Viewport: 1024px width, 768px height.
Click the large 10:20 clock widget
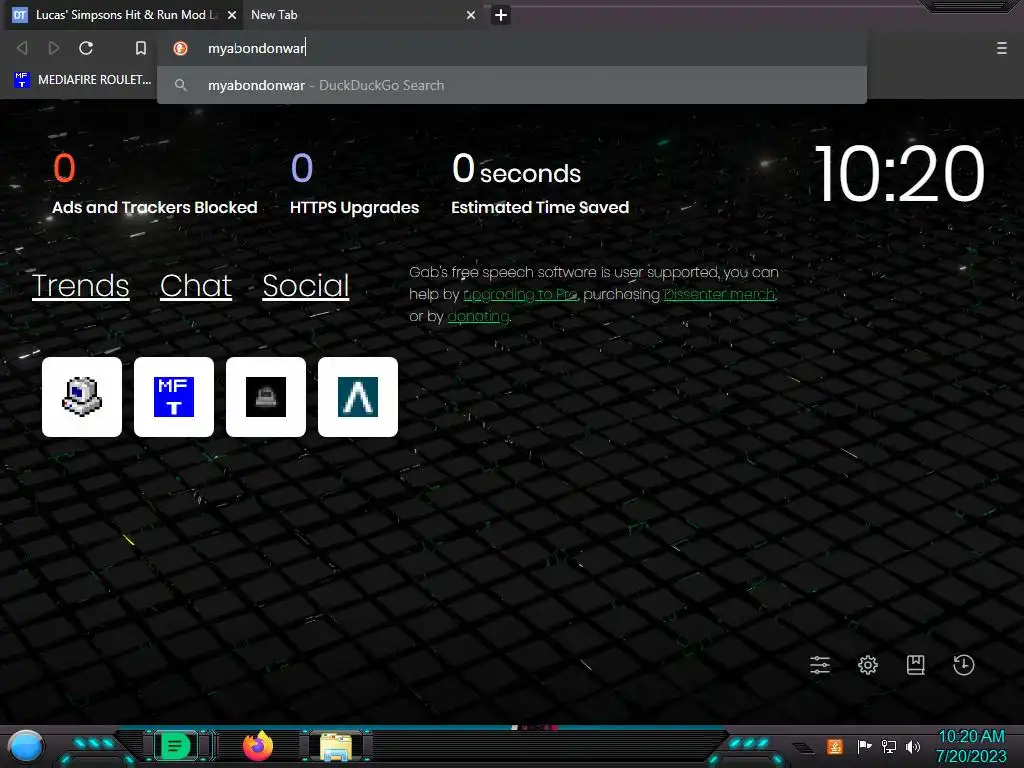pyautogui.click(x=899, y=174)
